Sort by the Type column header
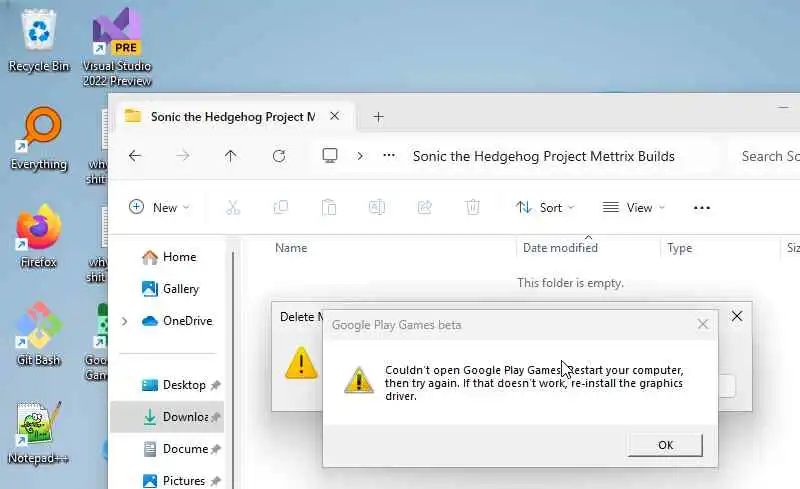This screenshot has width=800, height=489. coord(680,248)
